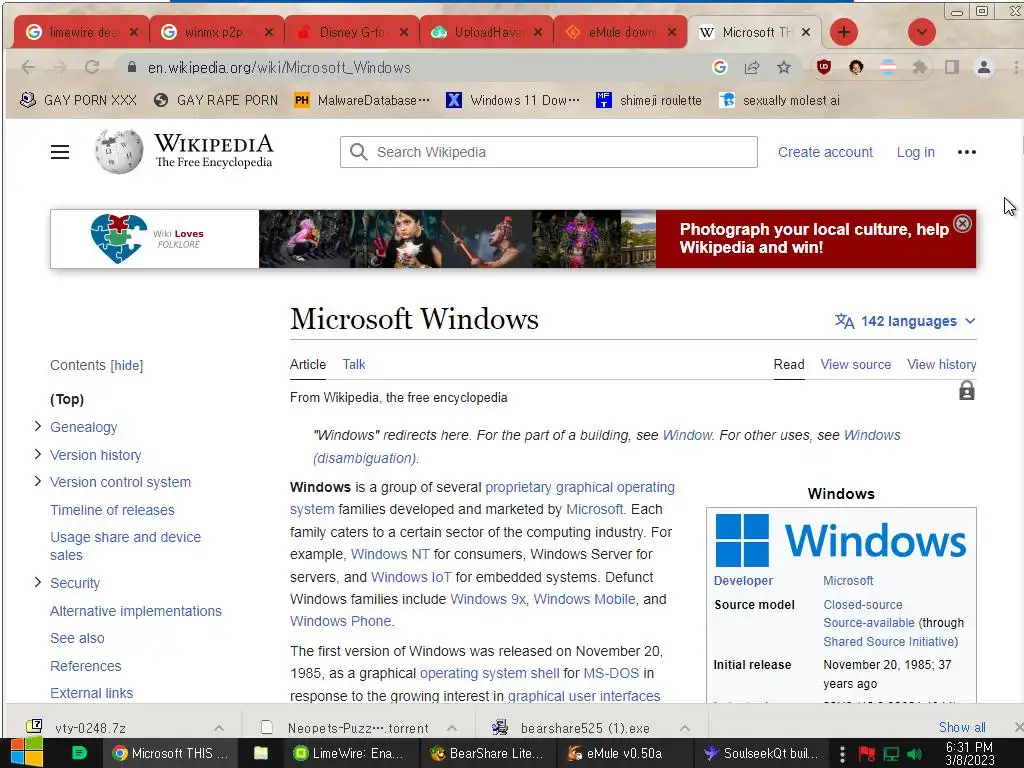
Task: Close the downloads bar
Action: point(1018,727)
